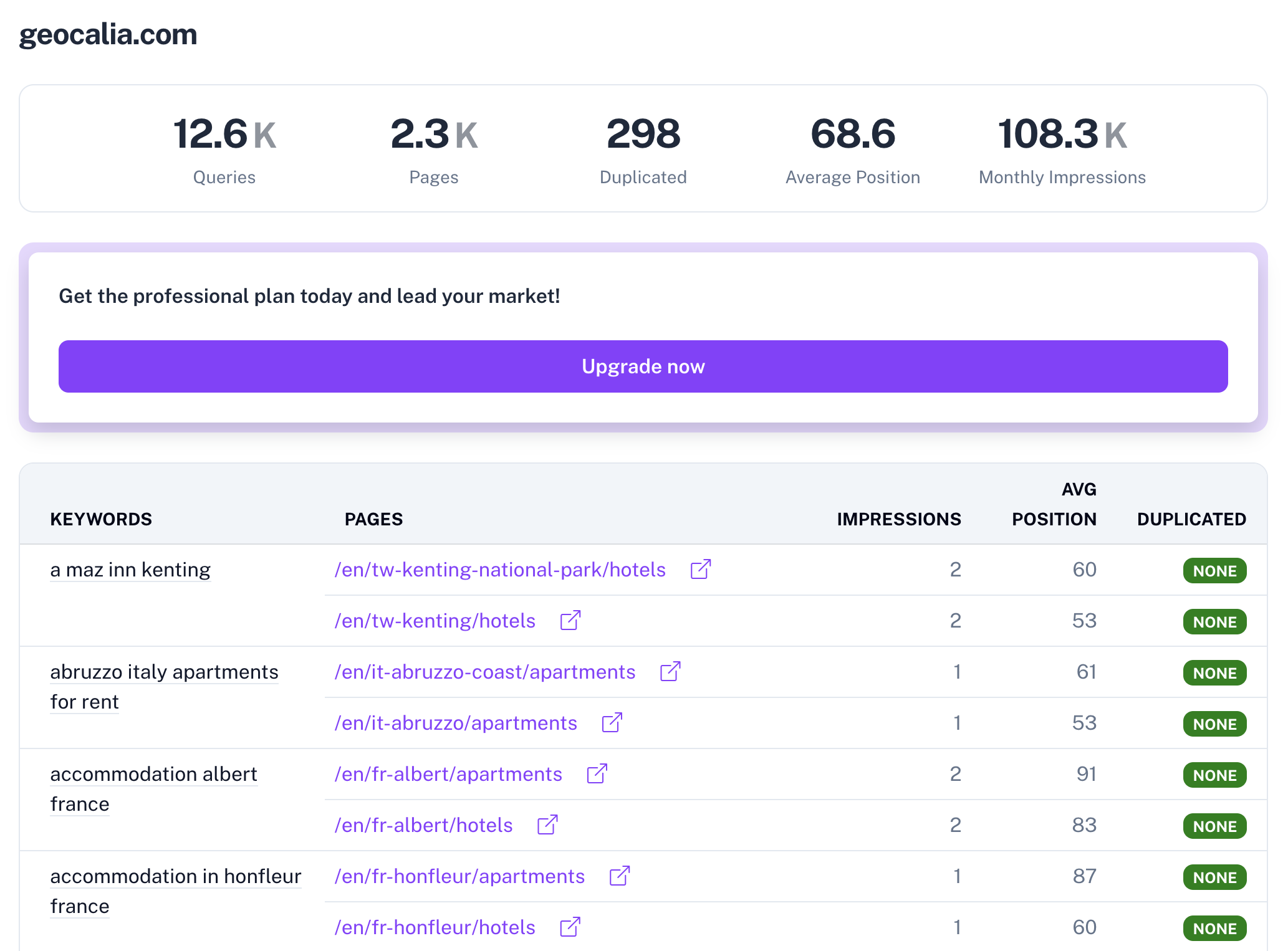Click NONE badge for fr-honfleur hotels row
Screen dimensions: 1288x951
[x=1215, y=929]
